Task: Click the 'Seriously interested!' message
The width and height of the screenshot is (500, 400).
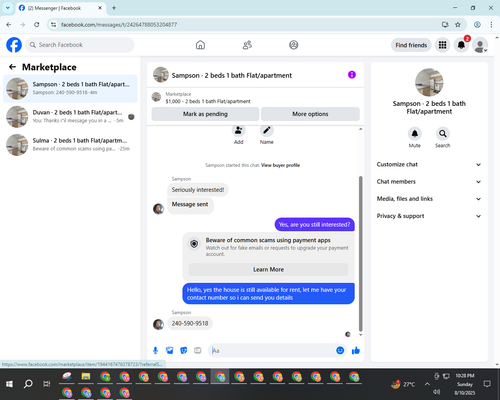Action: click(x=198, y=190)
